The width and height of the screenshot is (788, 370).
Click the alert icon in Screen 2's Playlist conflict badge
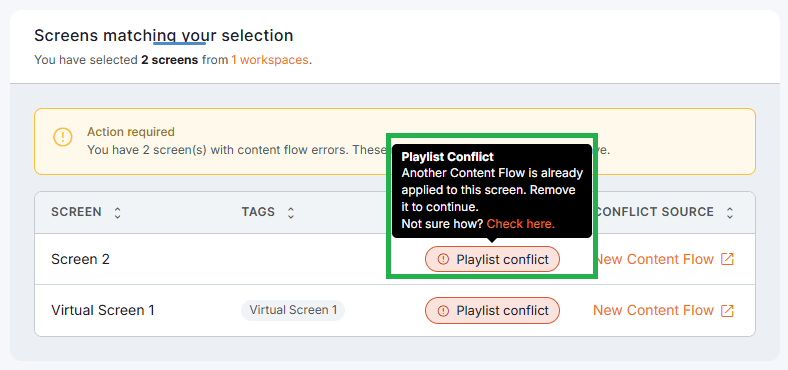pos(443,259)
